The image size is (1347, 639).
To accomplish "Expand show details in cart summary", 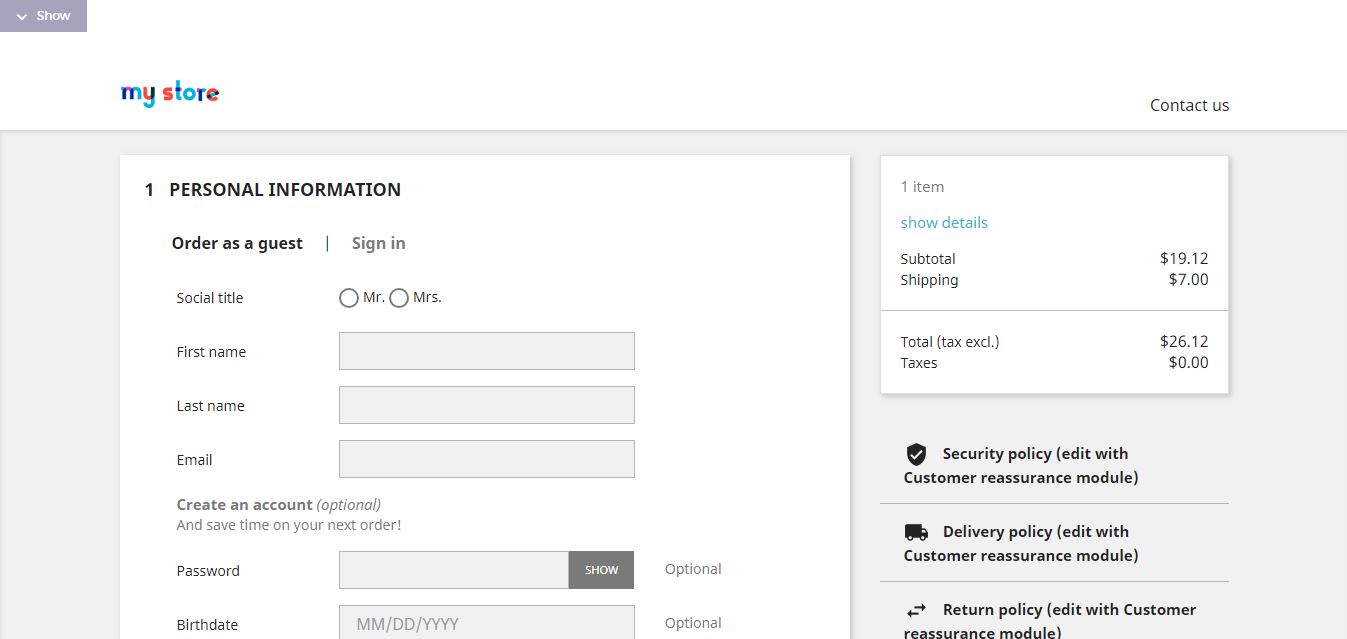I will [x=944, y=222].
